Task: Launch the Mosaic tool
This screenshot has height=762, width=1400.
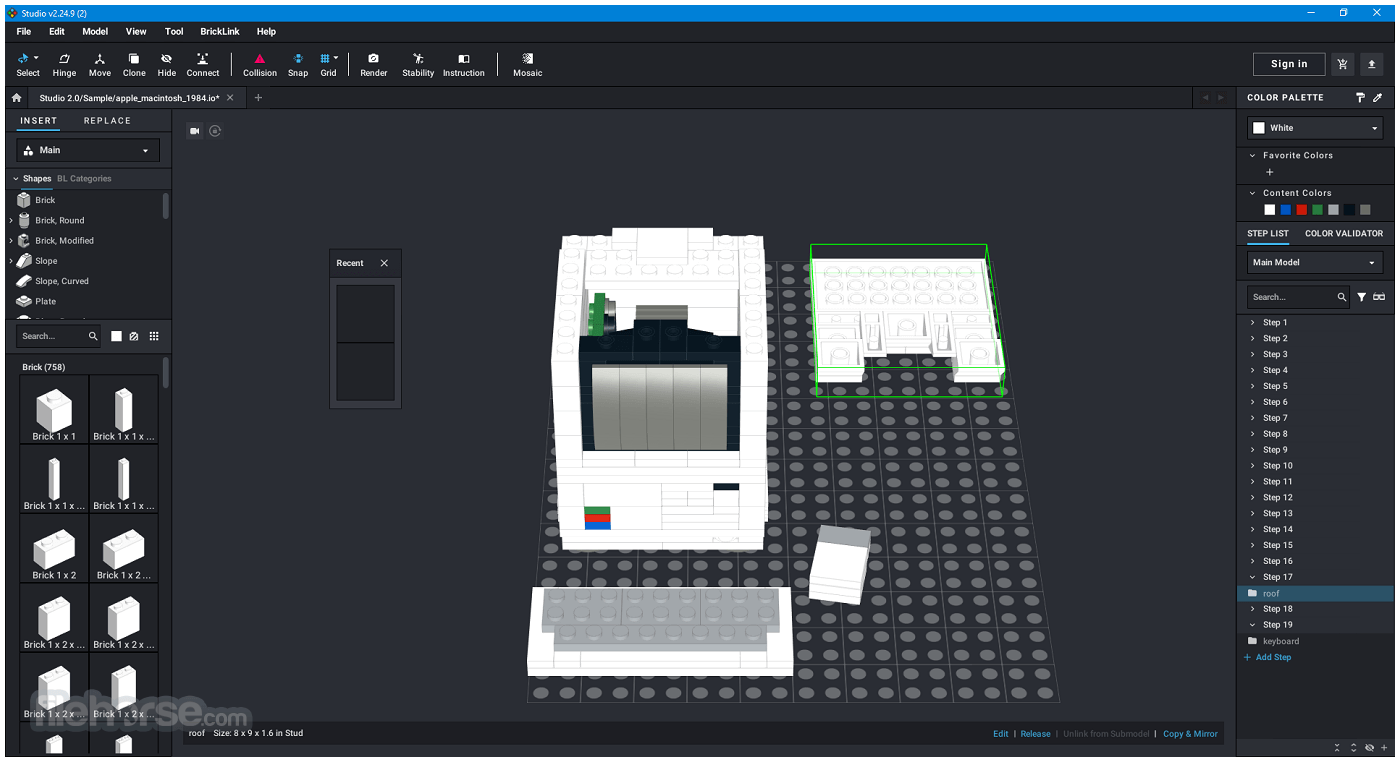Action: tap(527, 65)
